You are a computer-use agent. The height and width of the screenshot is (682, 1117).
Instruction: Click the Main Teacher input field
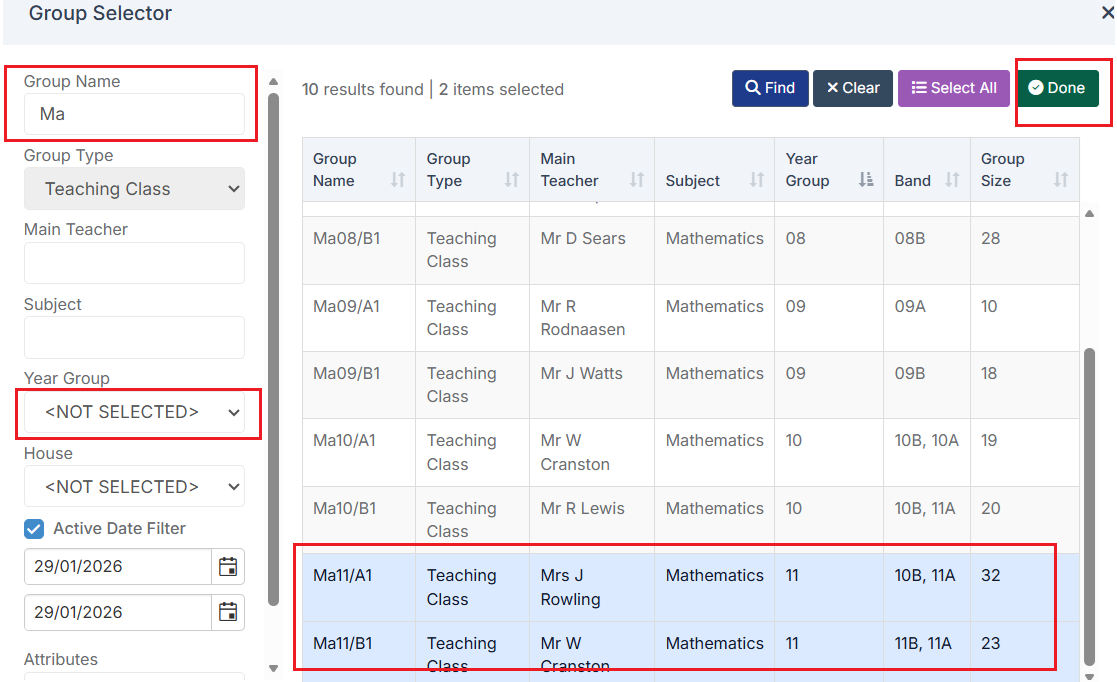click(134, 263)
